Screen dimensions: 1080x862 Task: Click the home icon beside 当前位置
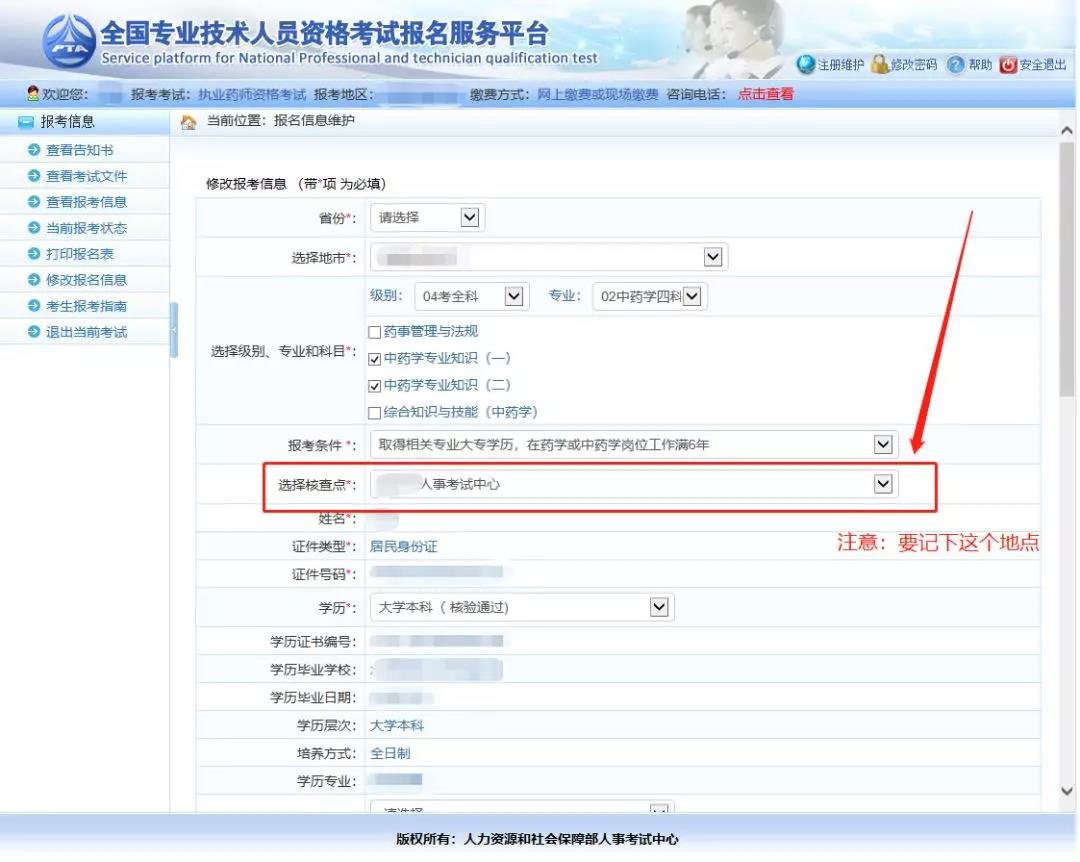point(188,123)
